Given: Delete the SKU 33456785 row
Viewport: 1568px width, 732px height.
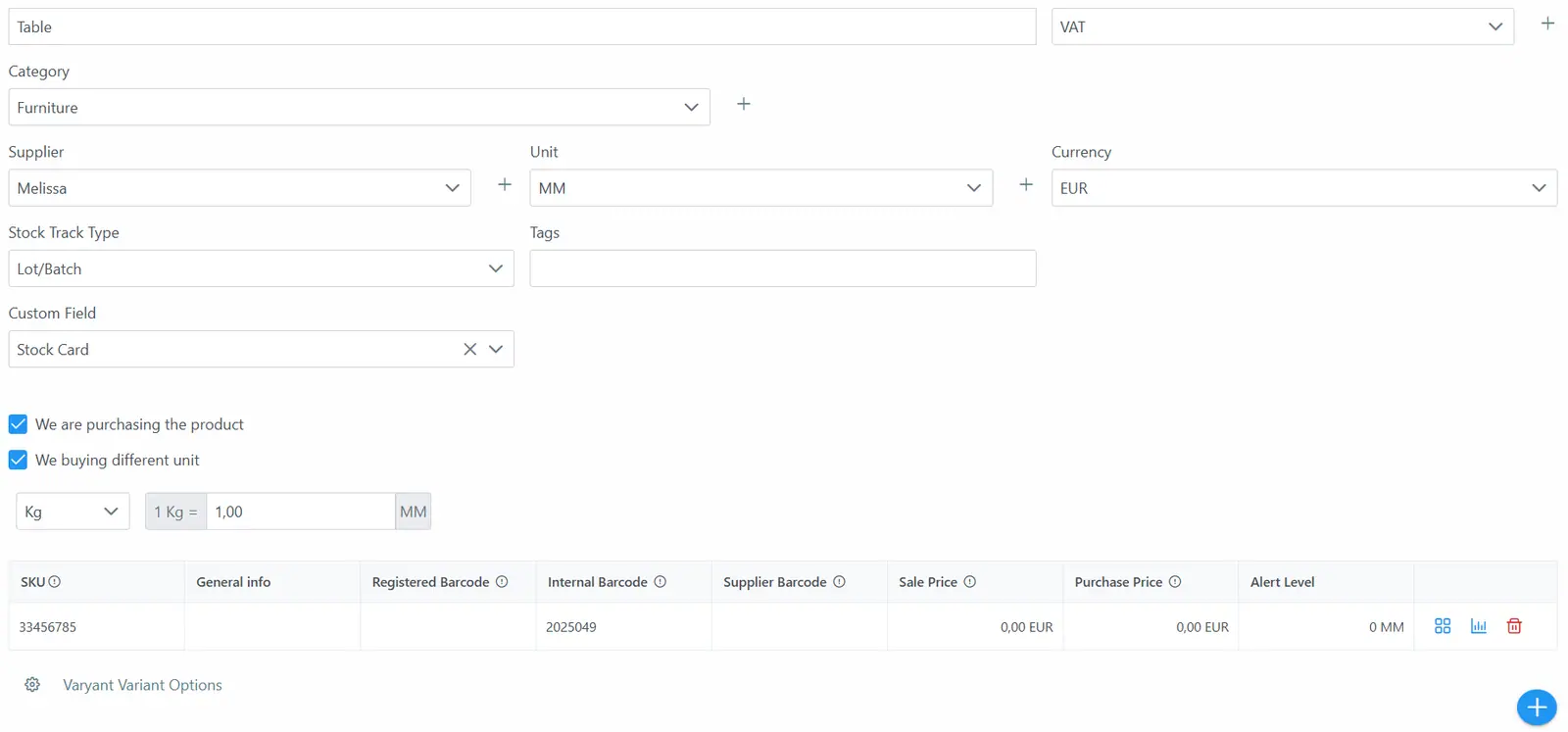Looking at the screenshot, I should [1514, 626].
